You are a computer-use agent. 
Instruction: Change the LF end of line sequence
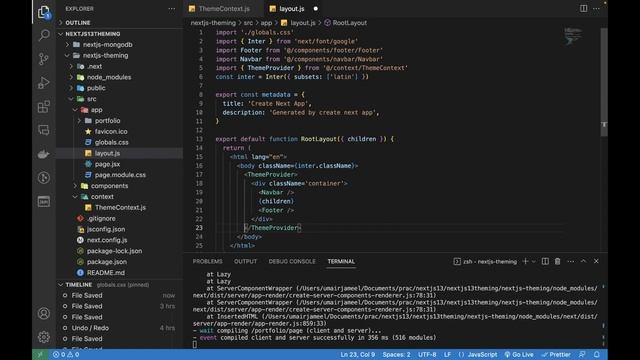[x=447, y=355]
